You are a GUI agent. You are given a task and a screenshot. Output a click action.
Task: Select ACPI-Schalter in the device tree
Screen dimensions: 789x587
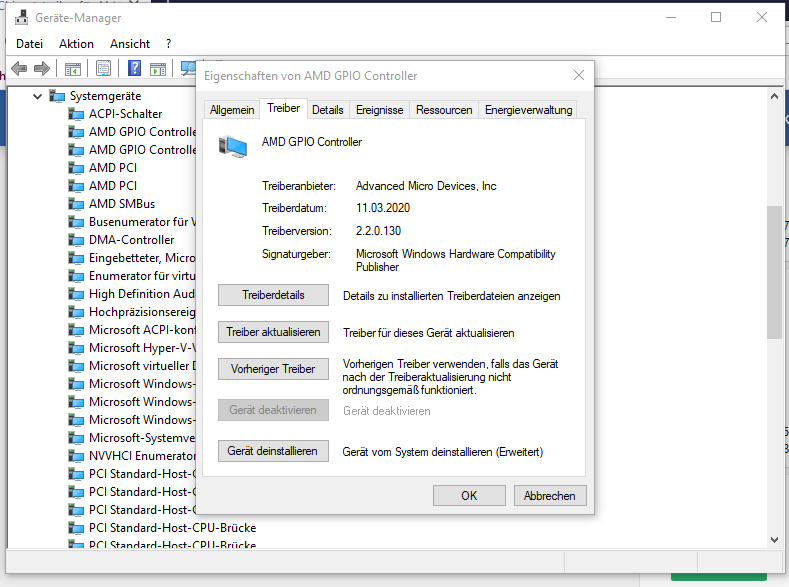pyautogui.click(x=125, y=114)
